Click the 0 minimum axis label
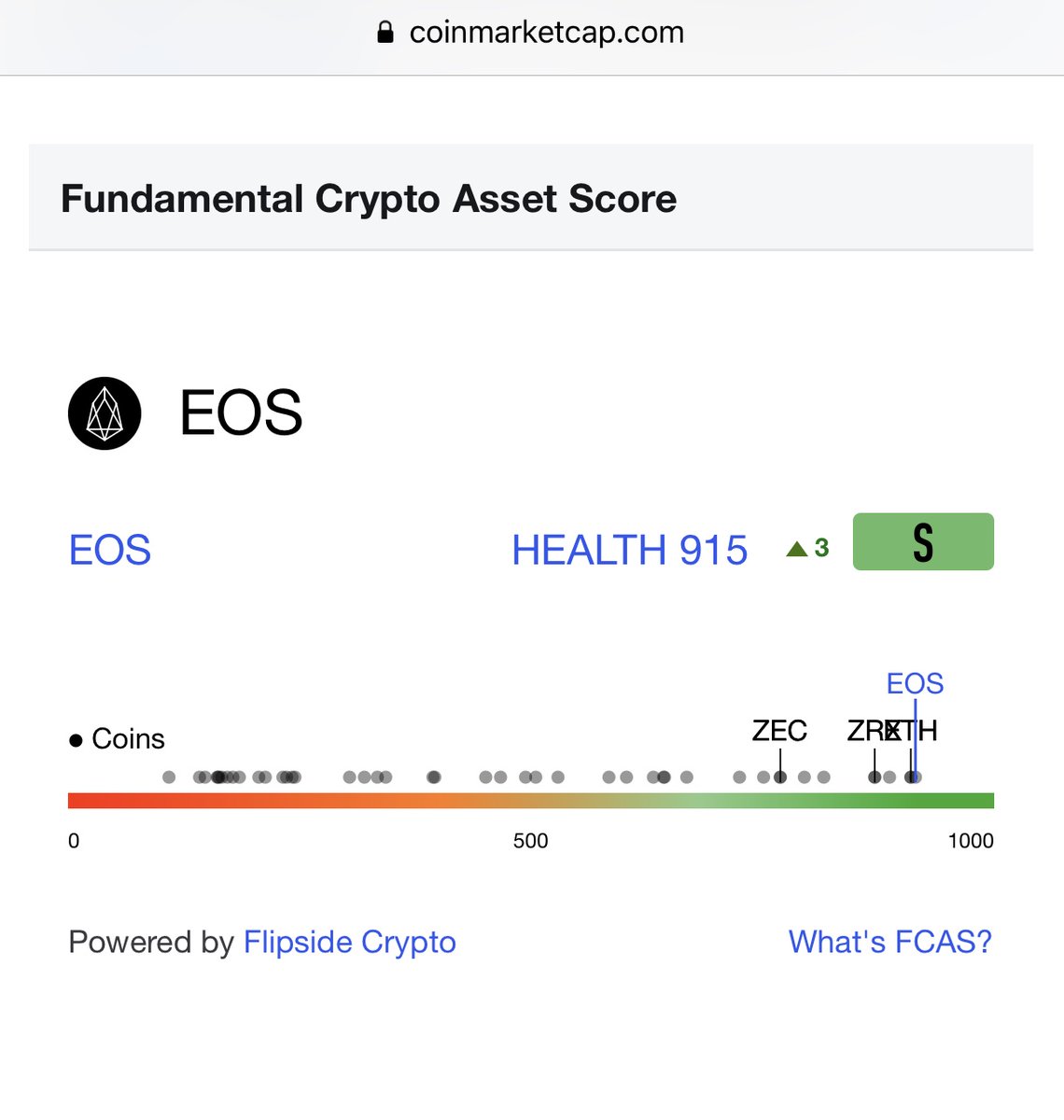The image size is (1064, 1120). tap(74, 841)
